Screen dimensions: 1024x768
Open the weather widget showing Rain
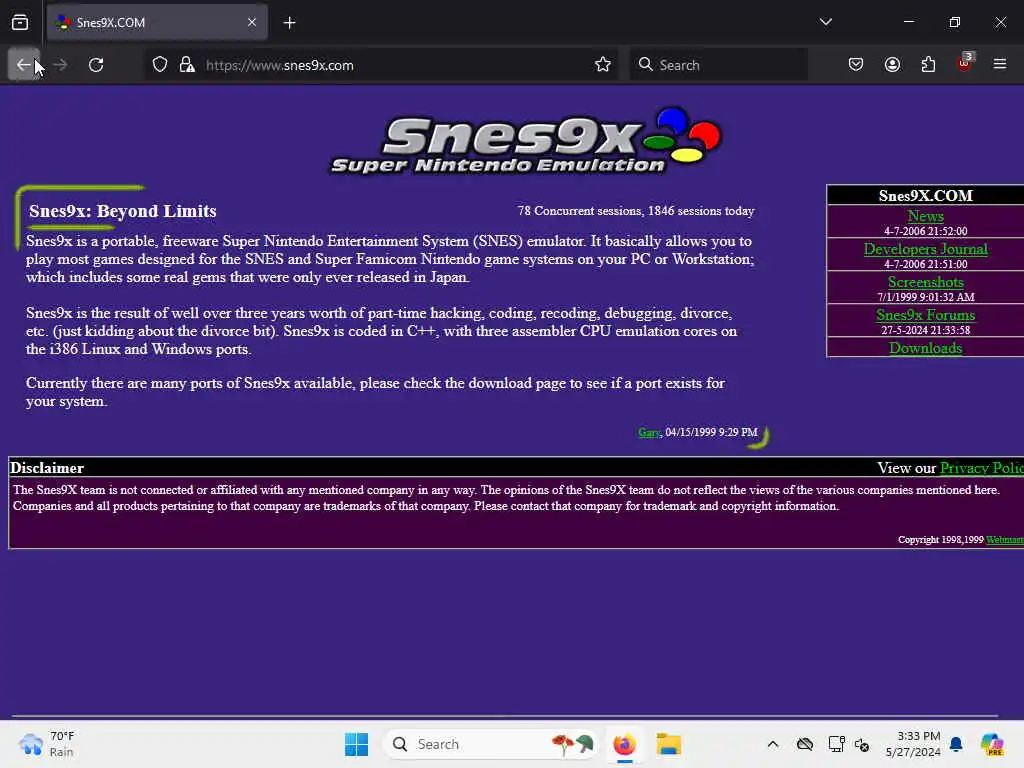click(47, 744)
